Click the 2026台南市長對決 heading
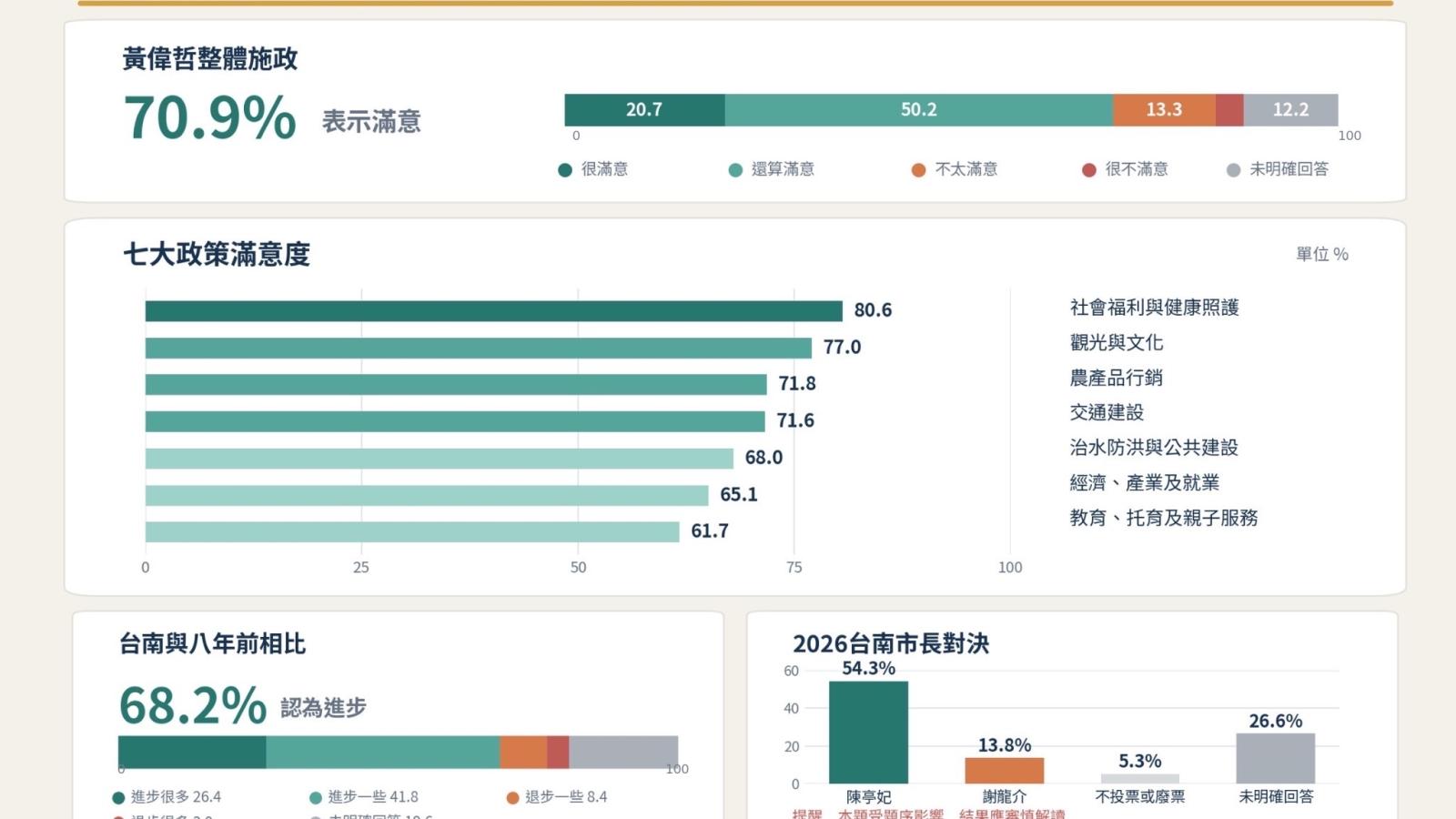Image resolution: width=1456 pixels, height=819 pixels. [x=891, y=644]
